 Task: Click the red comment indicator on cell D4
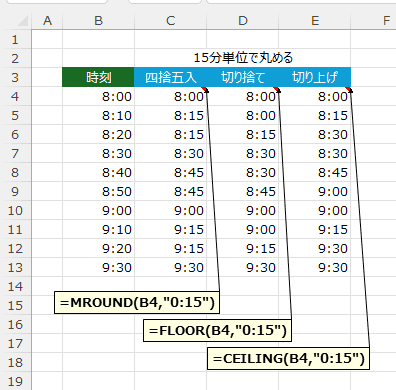(276, 89)
